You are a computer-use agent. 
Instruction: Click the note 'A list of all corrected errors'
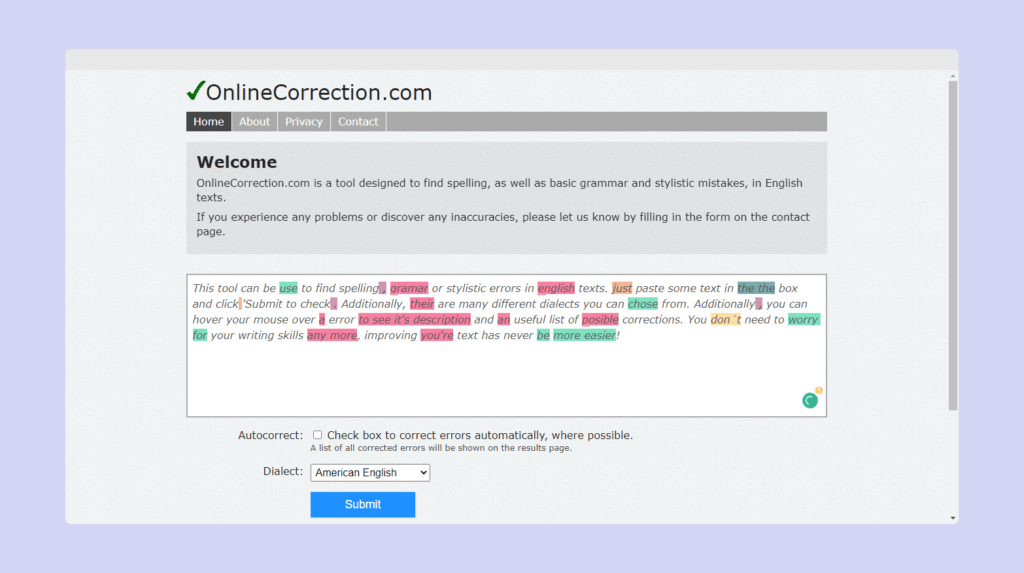coord(441,448)
